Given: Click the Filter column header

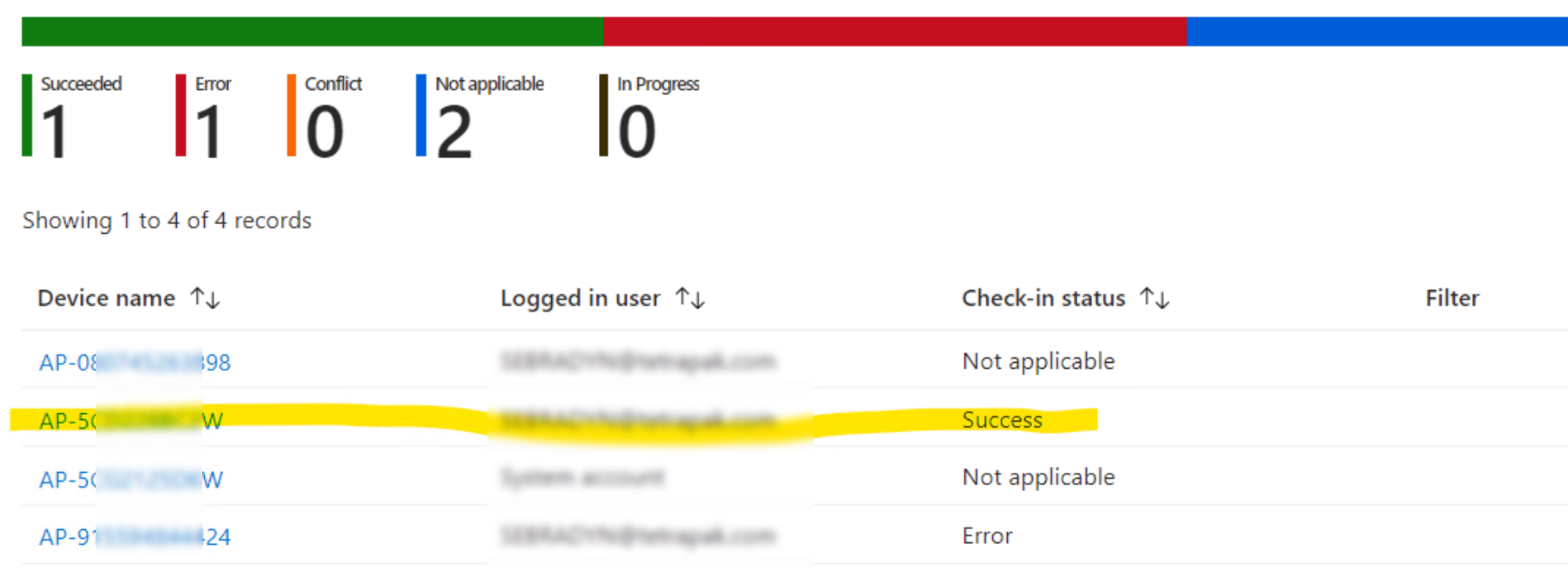Looking at the screenshot, I should (x=1452, y=298).
